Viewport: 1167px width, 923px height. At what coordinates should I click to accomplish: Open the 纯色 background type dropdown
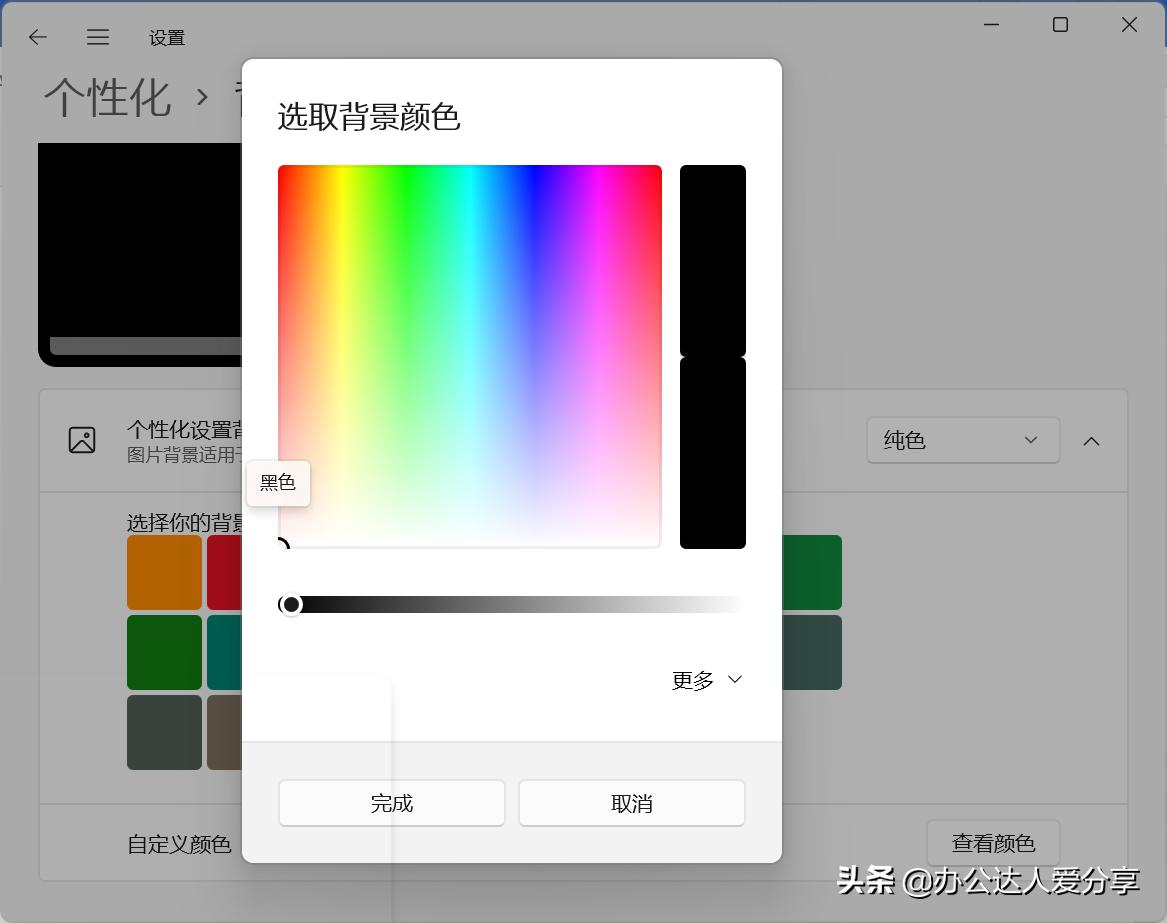pos(962,440)
